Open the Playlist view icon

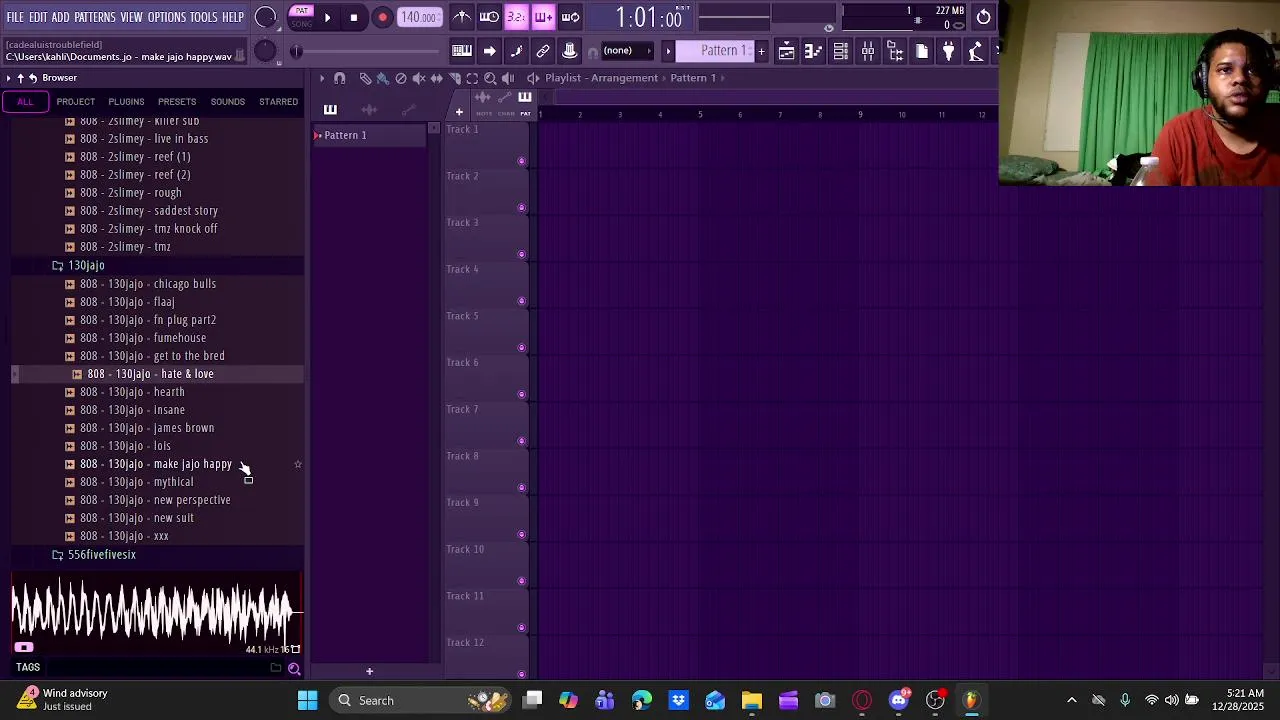(787, 51)
